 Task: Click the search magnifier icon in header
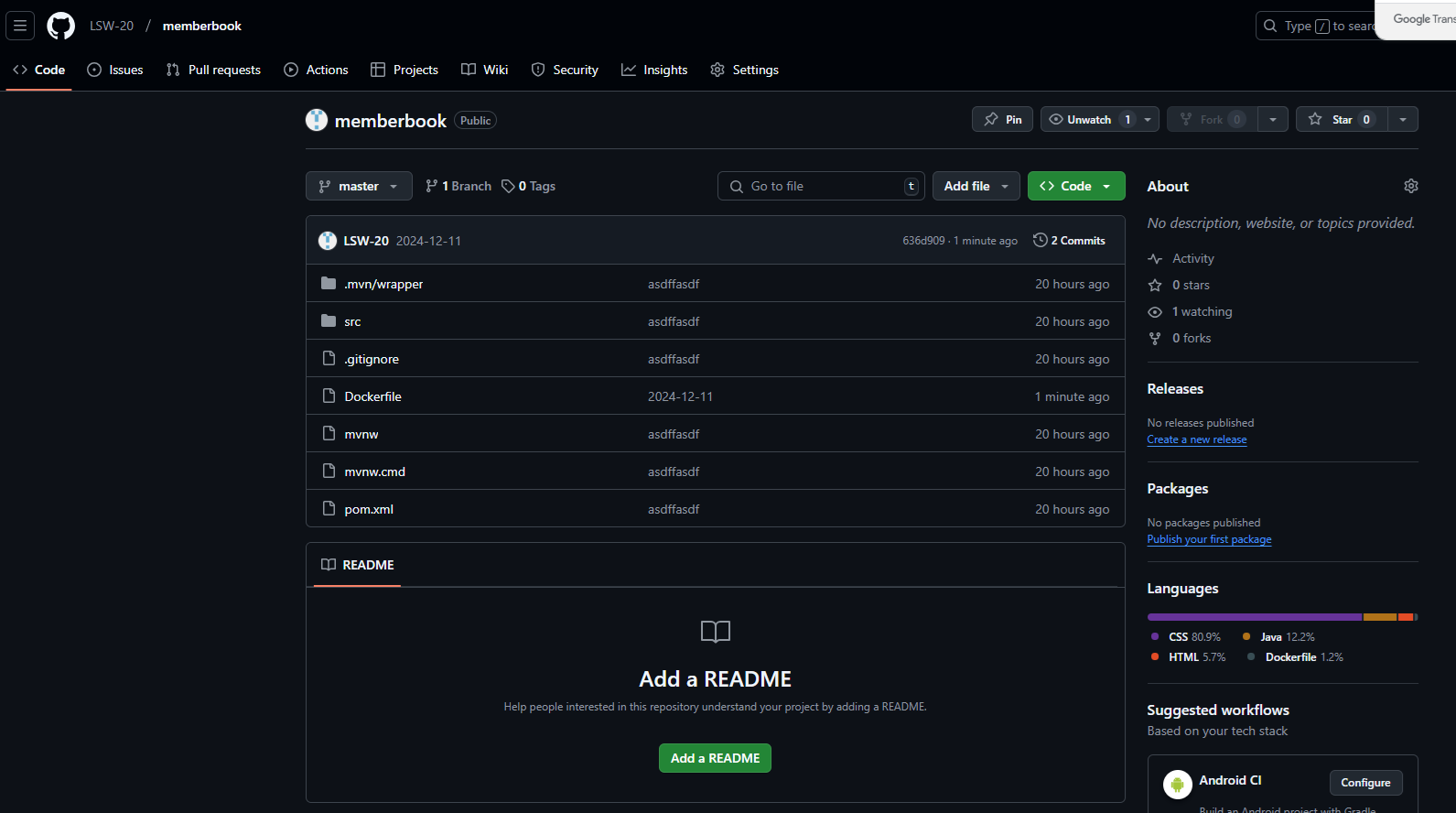(x=1270, y=26)
